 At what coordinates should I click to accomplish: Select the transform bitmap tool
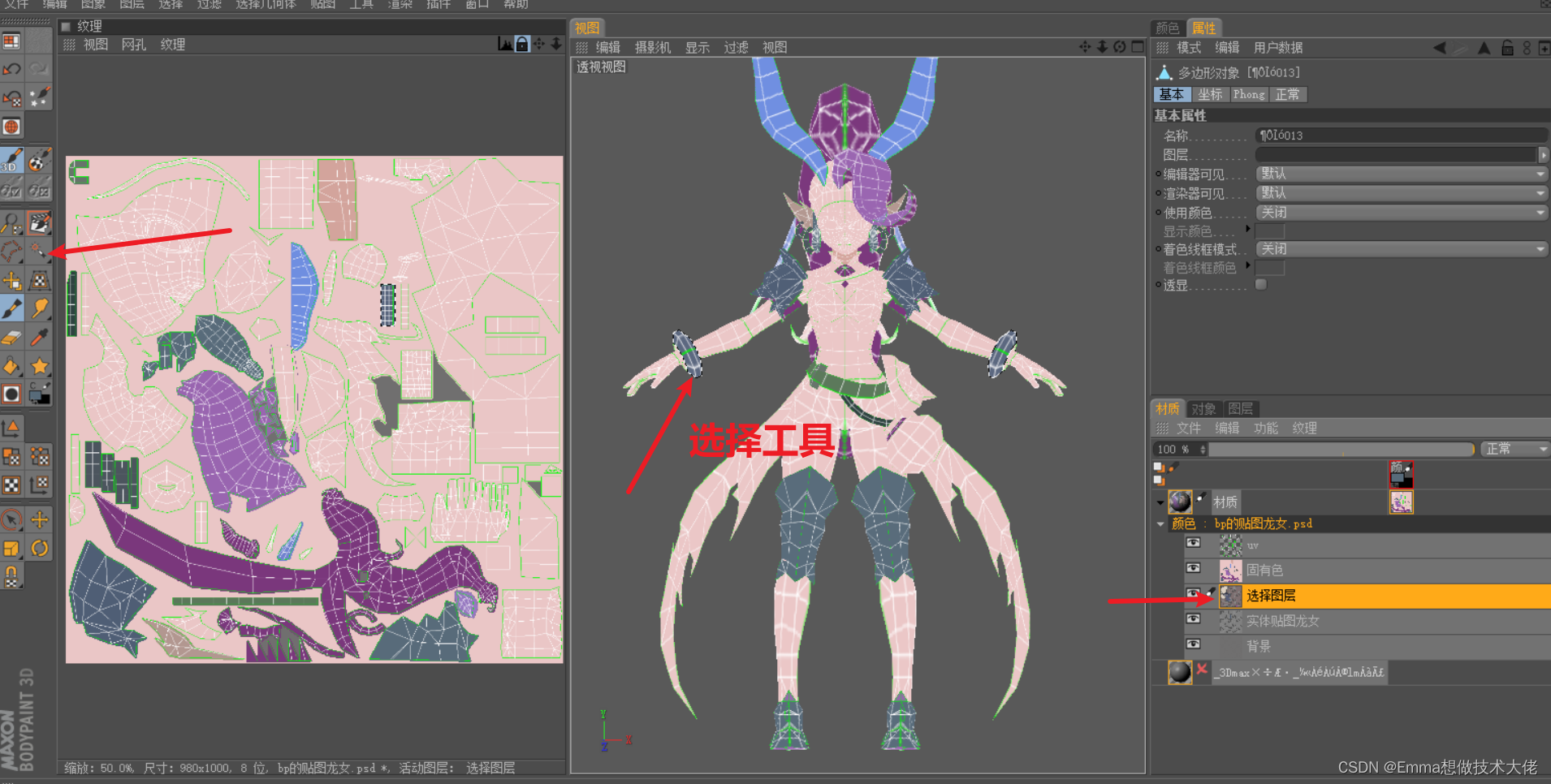(x=39, y=280)
